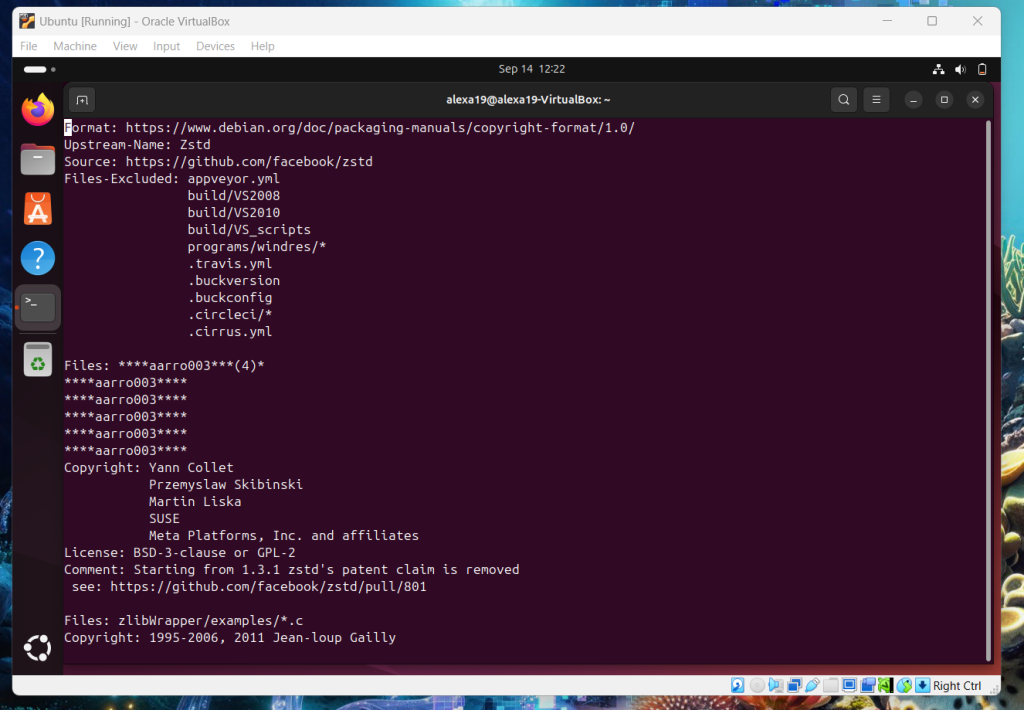Open the Help icon in dock
1024x710 pixels.
pyautogui.click(x=38, y=259)
